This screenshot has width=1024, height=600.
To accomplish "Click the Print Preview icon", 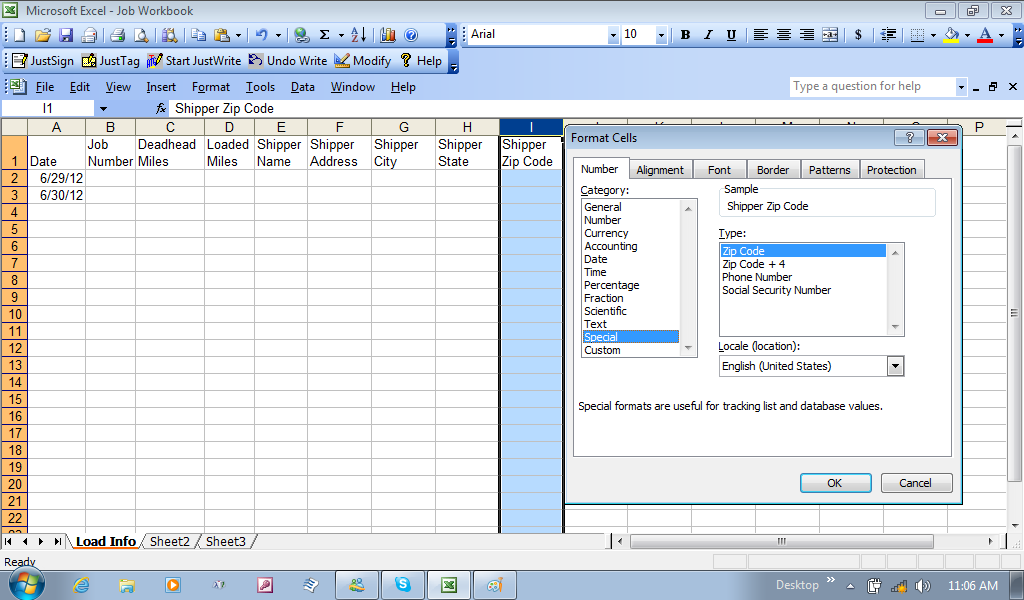I will 141,35.
